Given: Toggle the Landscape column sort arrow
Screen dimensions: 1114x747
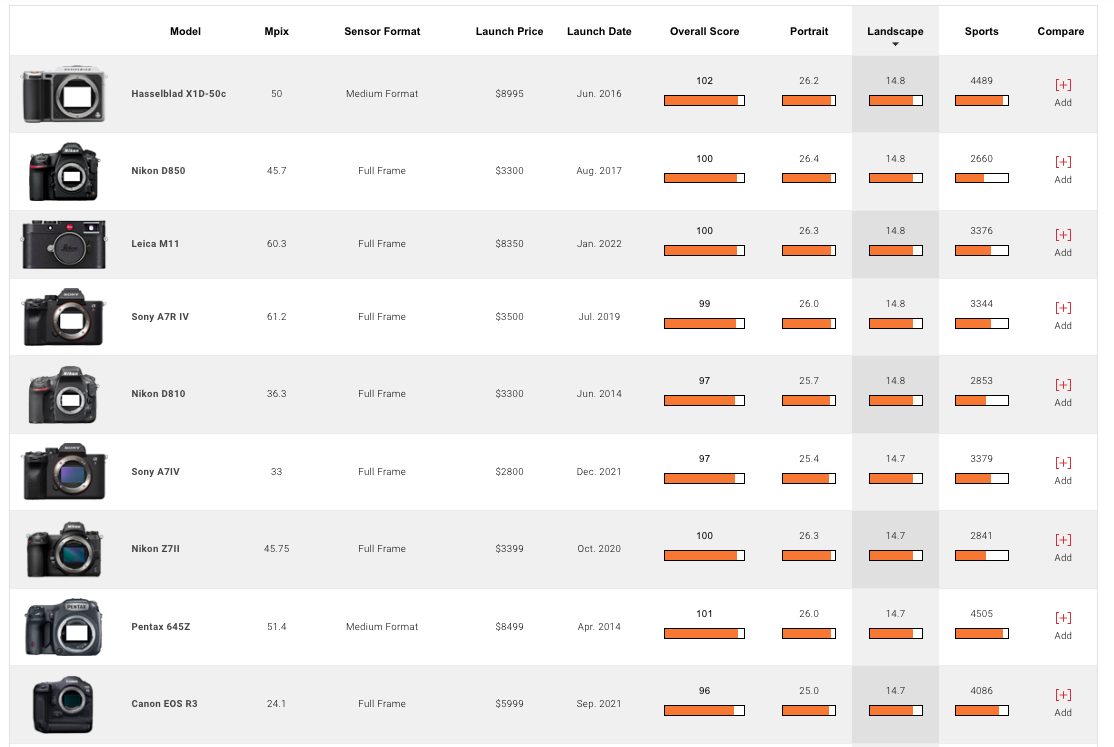Looking at the screenshot, I should click(895, 44).
